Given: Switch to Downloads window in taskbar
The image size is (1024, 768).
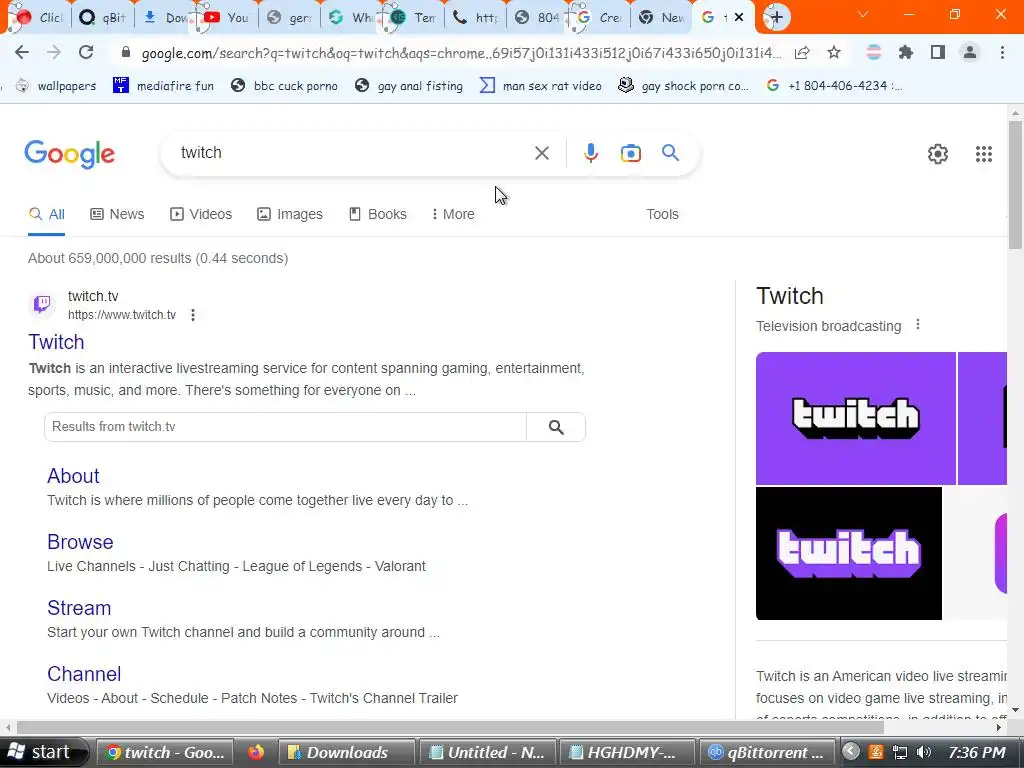Looking at the screenshot, I should [346, 752].
